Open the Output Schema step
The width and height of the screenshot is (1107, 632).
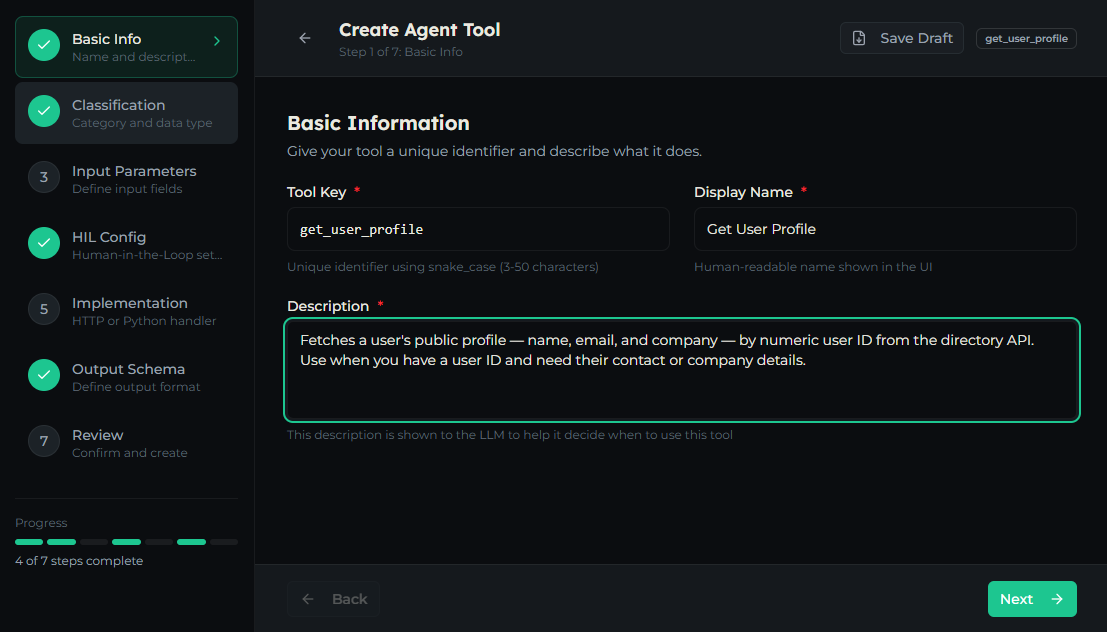[x=126, y=377]
